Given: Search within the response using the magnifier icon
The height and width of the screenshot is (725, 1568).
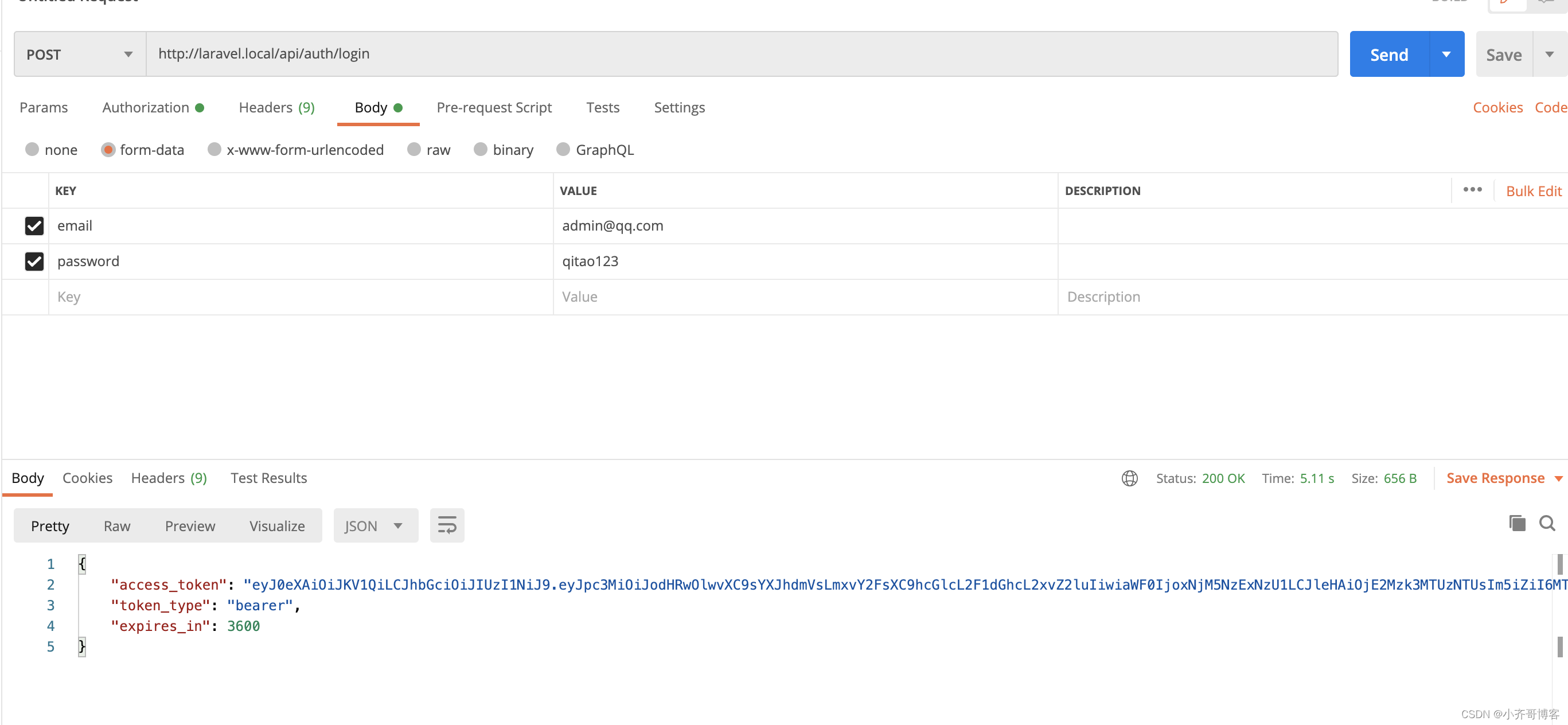Looking at the screenshot, I should (1547, 523).
